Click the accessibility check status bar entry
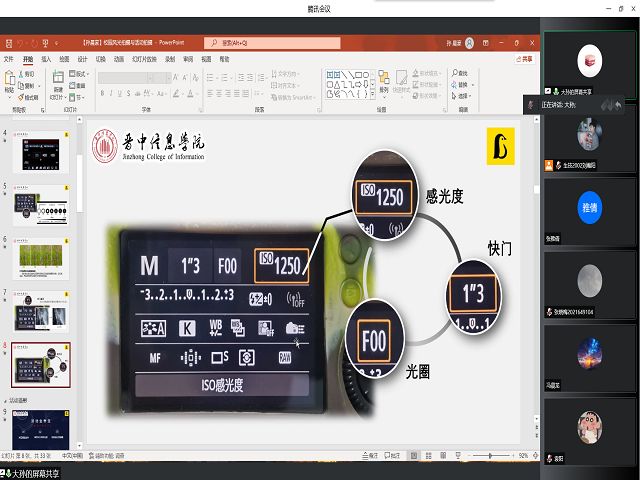Viewport: 640px width, 480px height. [x=107, y=456]
